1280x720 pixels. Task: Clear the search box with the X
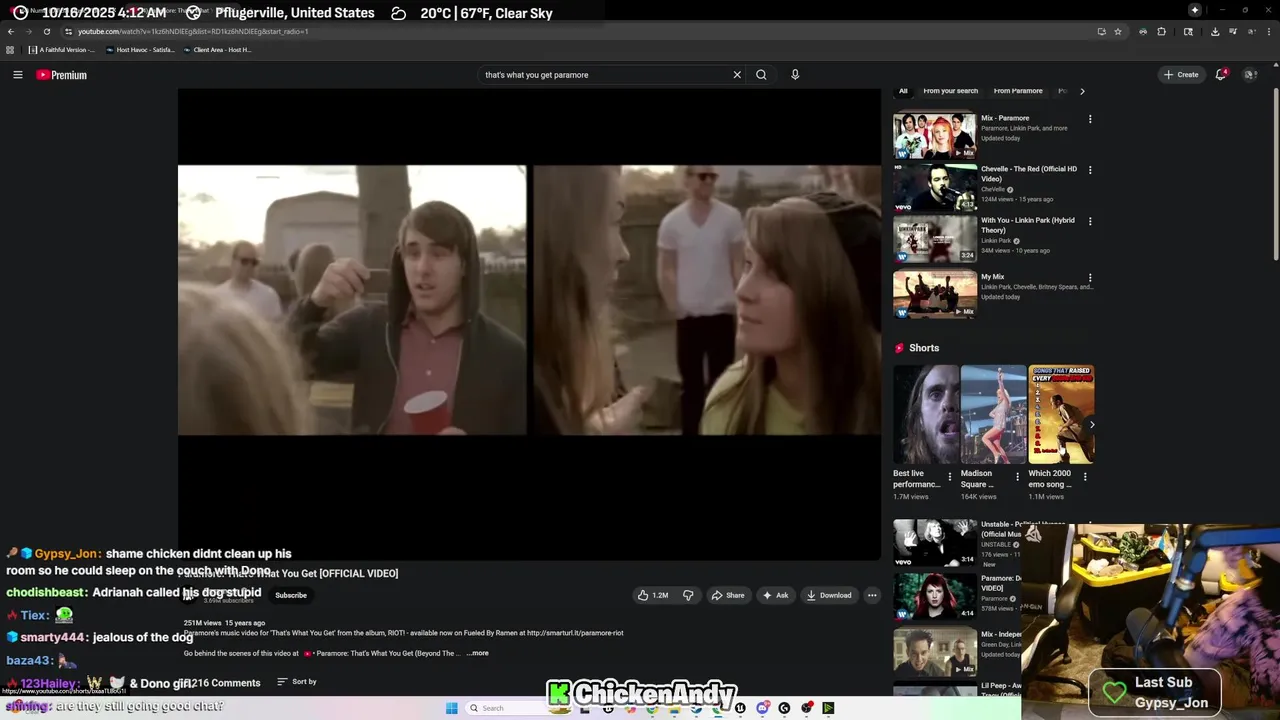737,75
